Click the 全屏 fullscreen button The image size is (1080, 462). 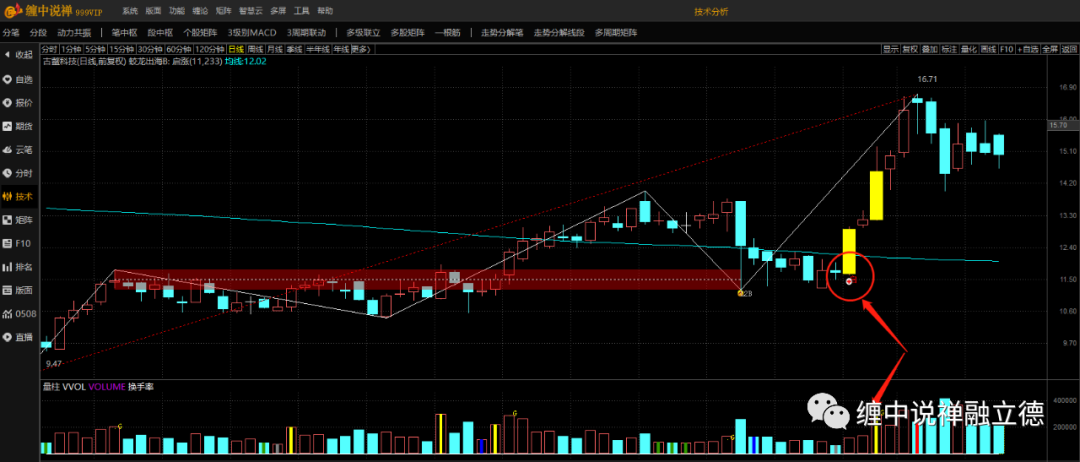(x=1050, y=49)
